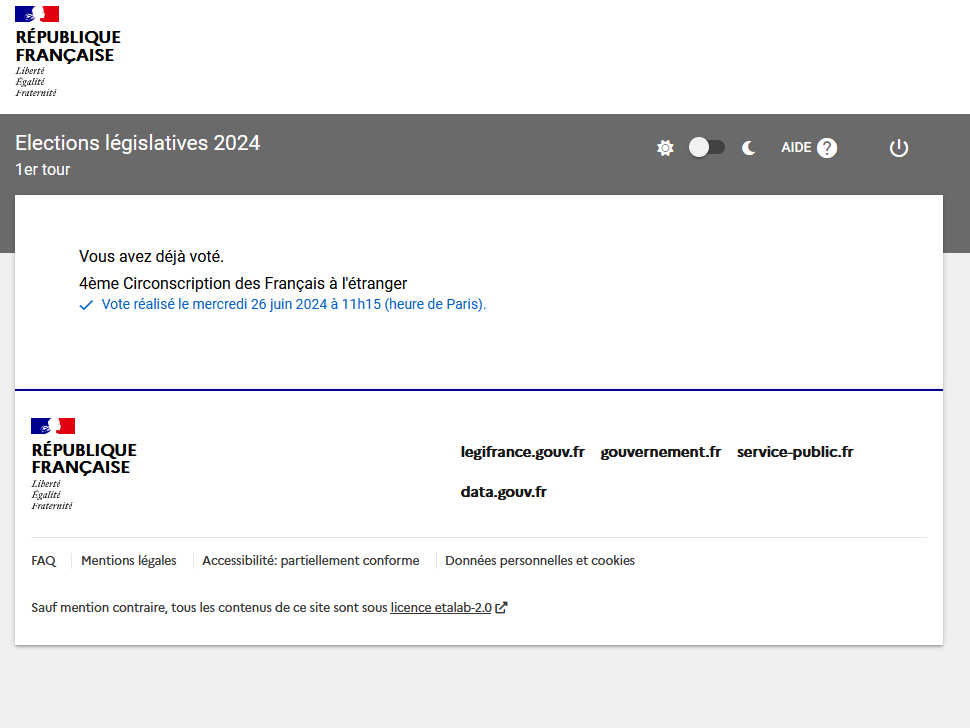Open gouvernement.fr link
The height and width of the screenshot is (728, 970).
(661, 452)
